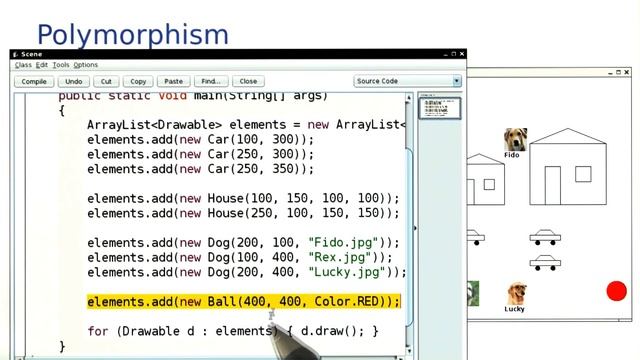Click the splitter arrow beside the navigator
Image resolution: width=640 pixels, height=360 pixels.
pyautogui.click(x=415, y=228)
